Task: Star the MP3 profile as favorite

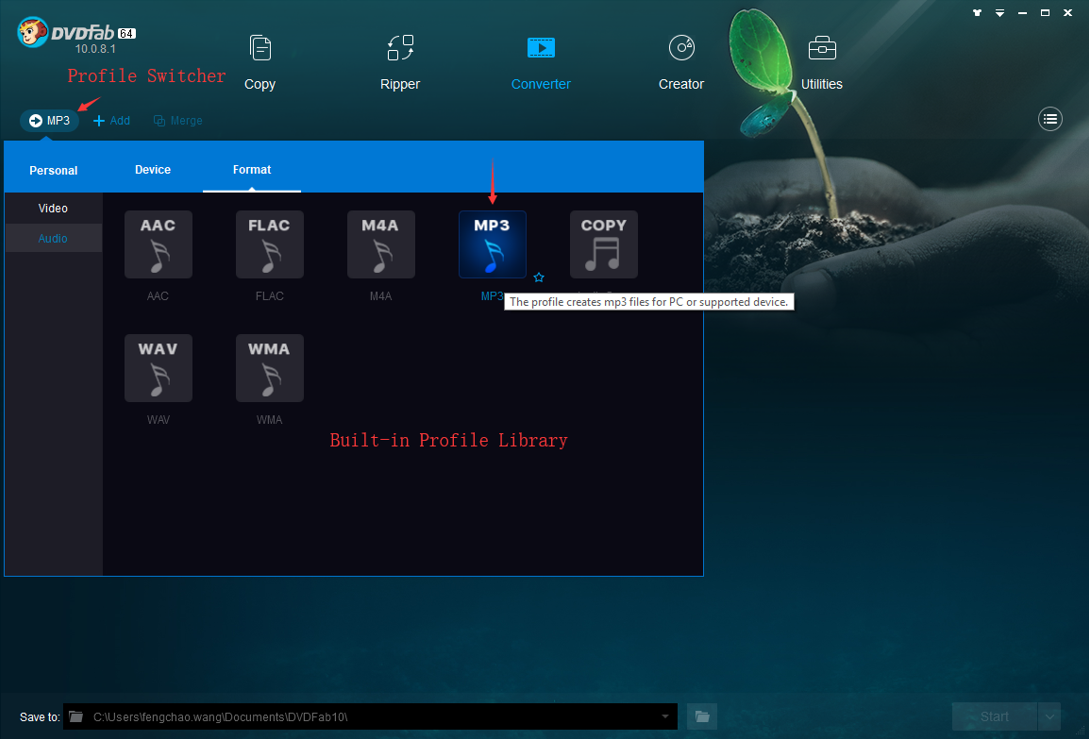Action: pyautogui.click(x=539, y=277)
